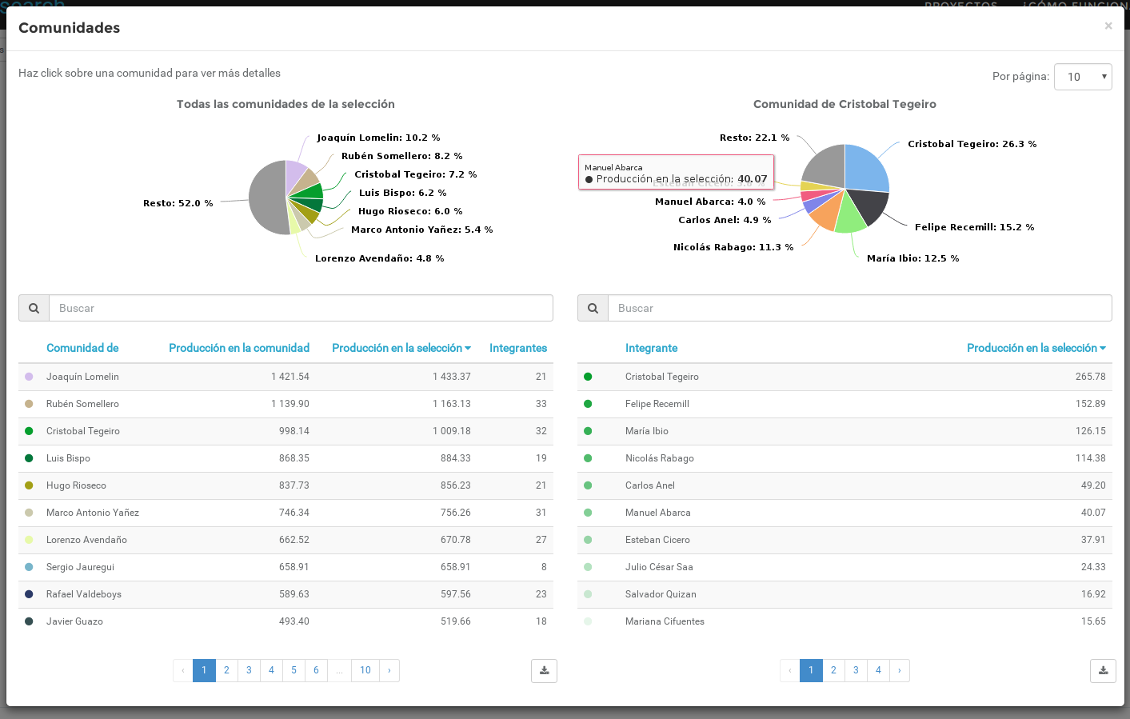Click the search icon of the left search box

[34, 308]
